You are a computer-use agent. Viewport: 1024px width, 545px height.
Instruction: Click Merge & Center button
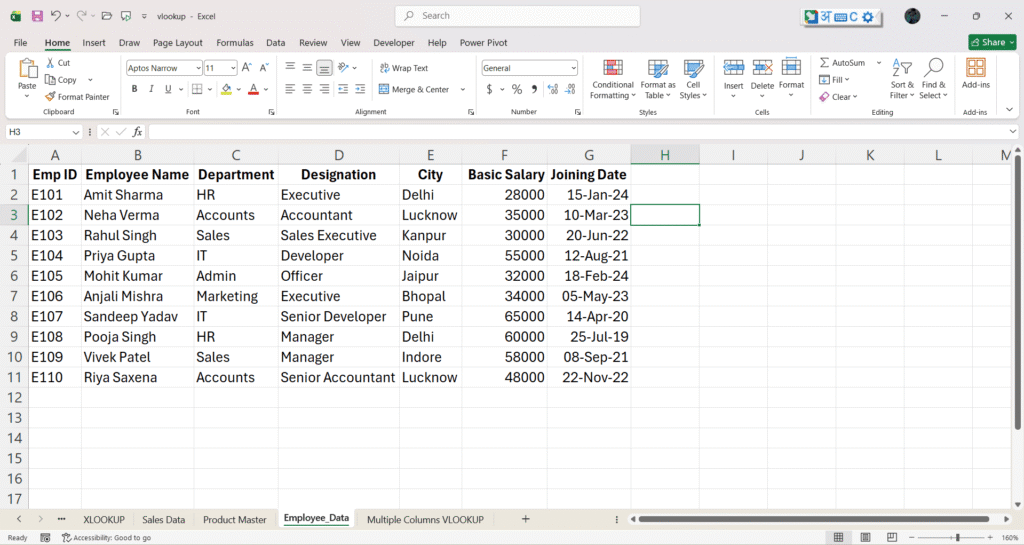pyautogui.click(x=414, y=89)
